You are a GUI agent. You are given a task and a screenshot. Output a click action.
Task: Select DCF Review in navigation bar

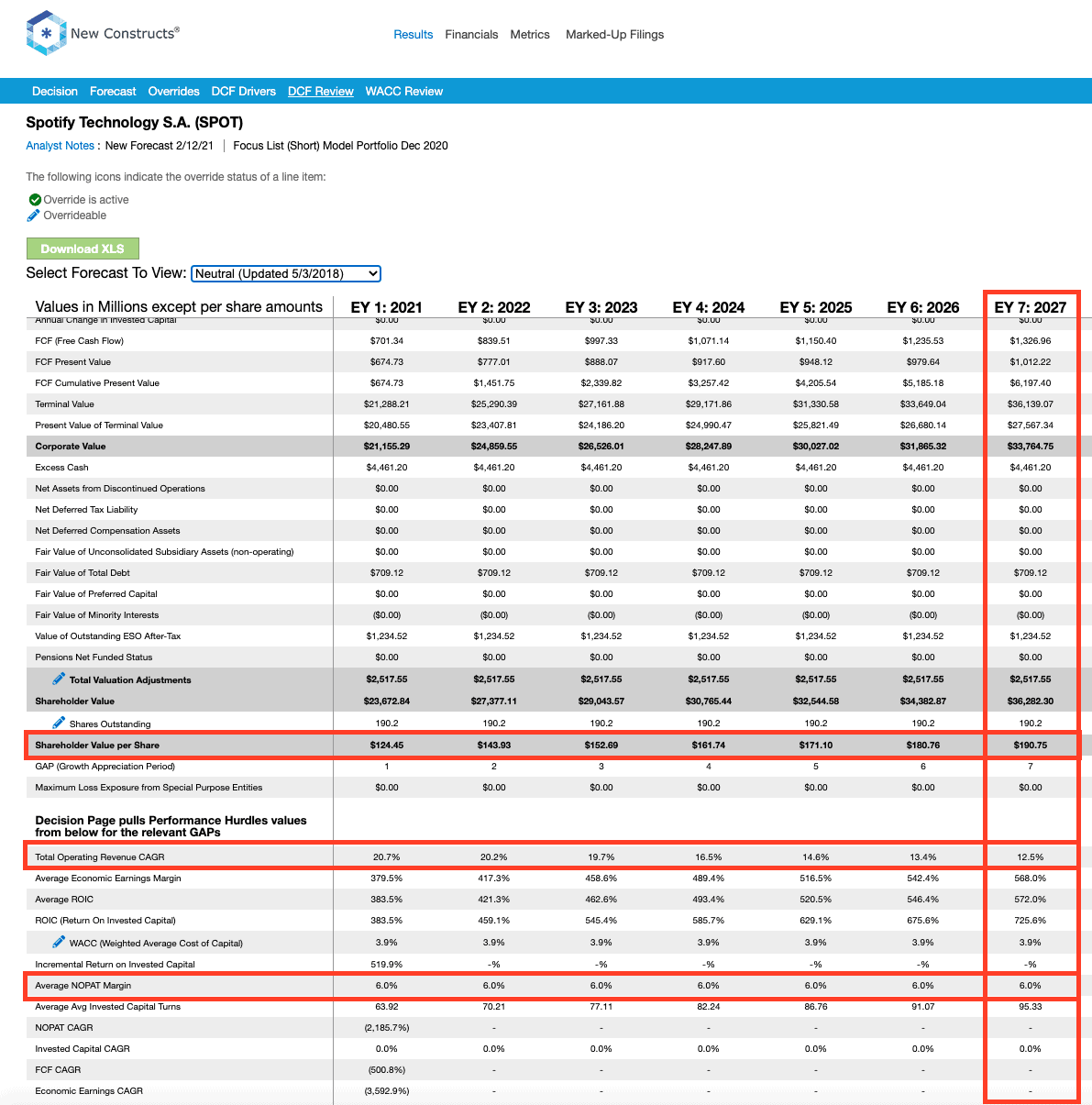[x=321, y=92]
